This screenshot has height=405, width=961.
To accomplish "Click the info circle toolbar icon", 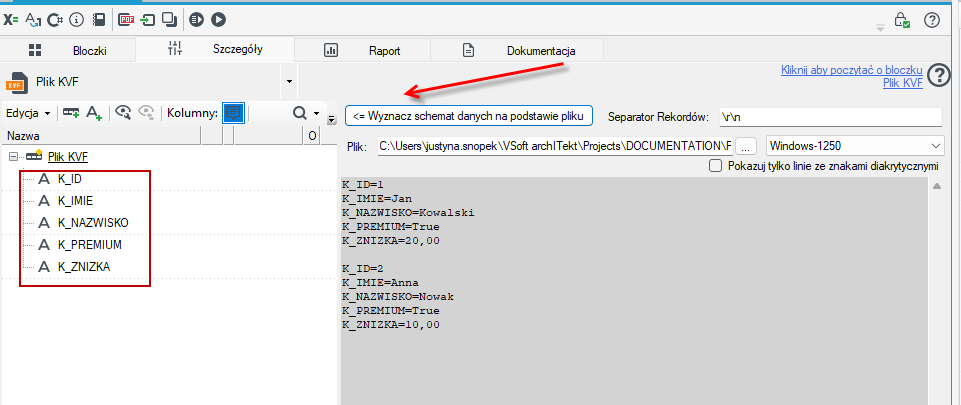I will [x=76, y=20].
